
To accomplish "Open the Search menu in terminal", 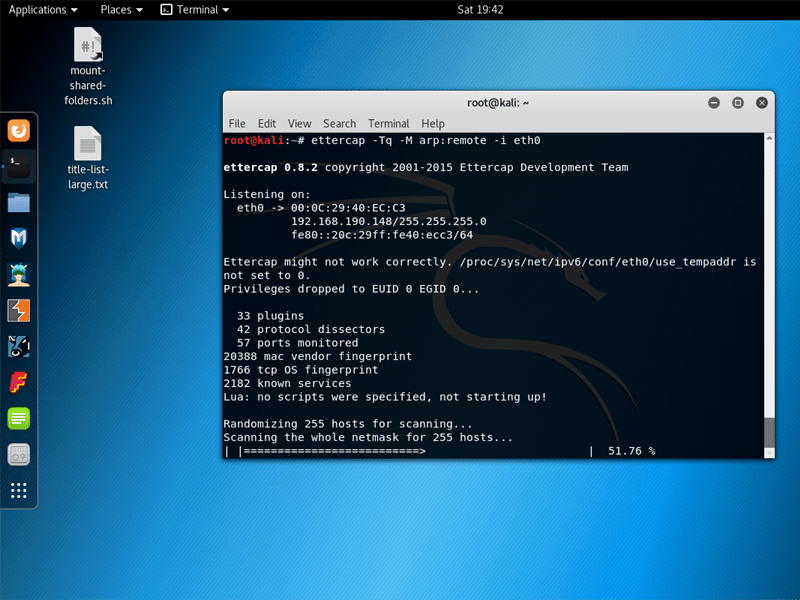I will (x=339, y=123).
